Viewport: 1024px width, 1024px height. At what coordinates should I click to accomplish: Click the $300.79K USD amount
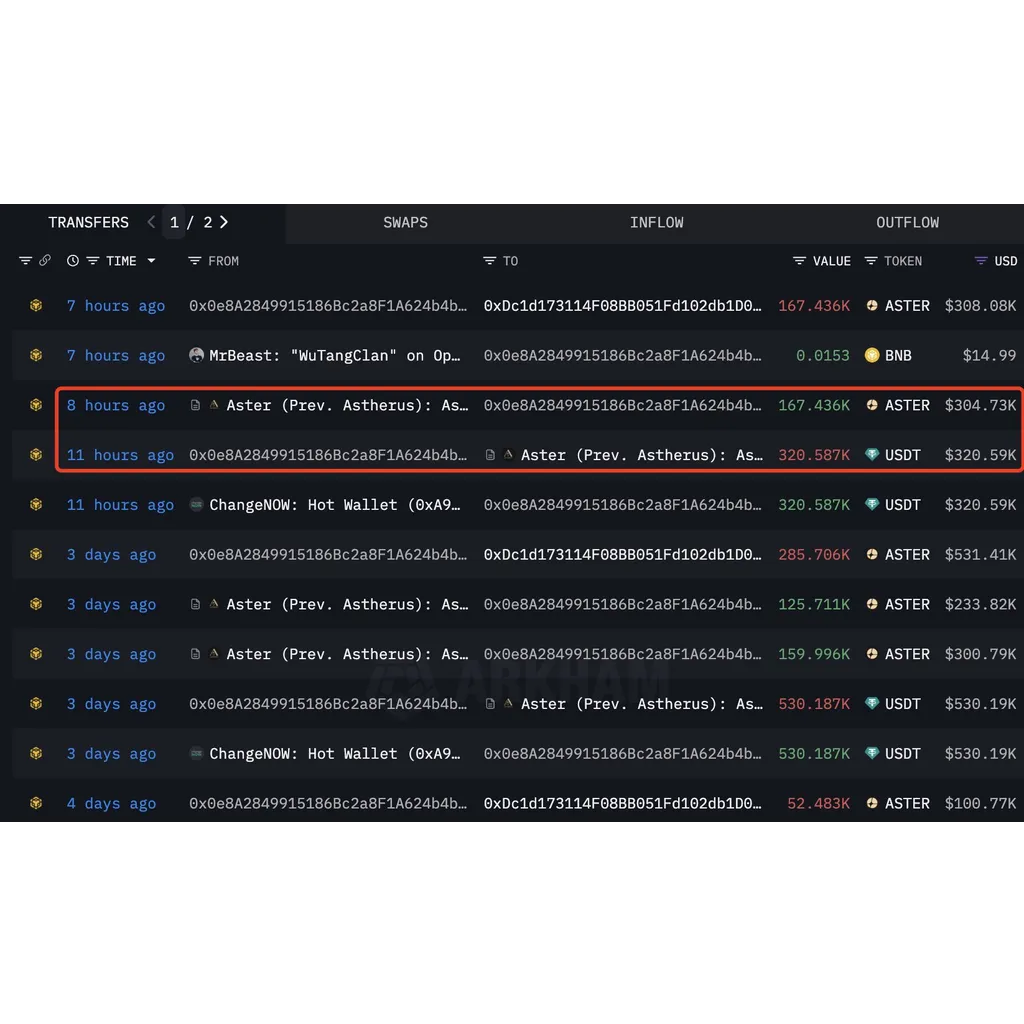pos(980,654)
